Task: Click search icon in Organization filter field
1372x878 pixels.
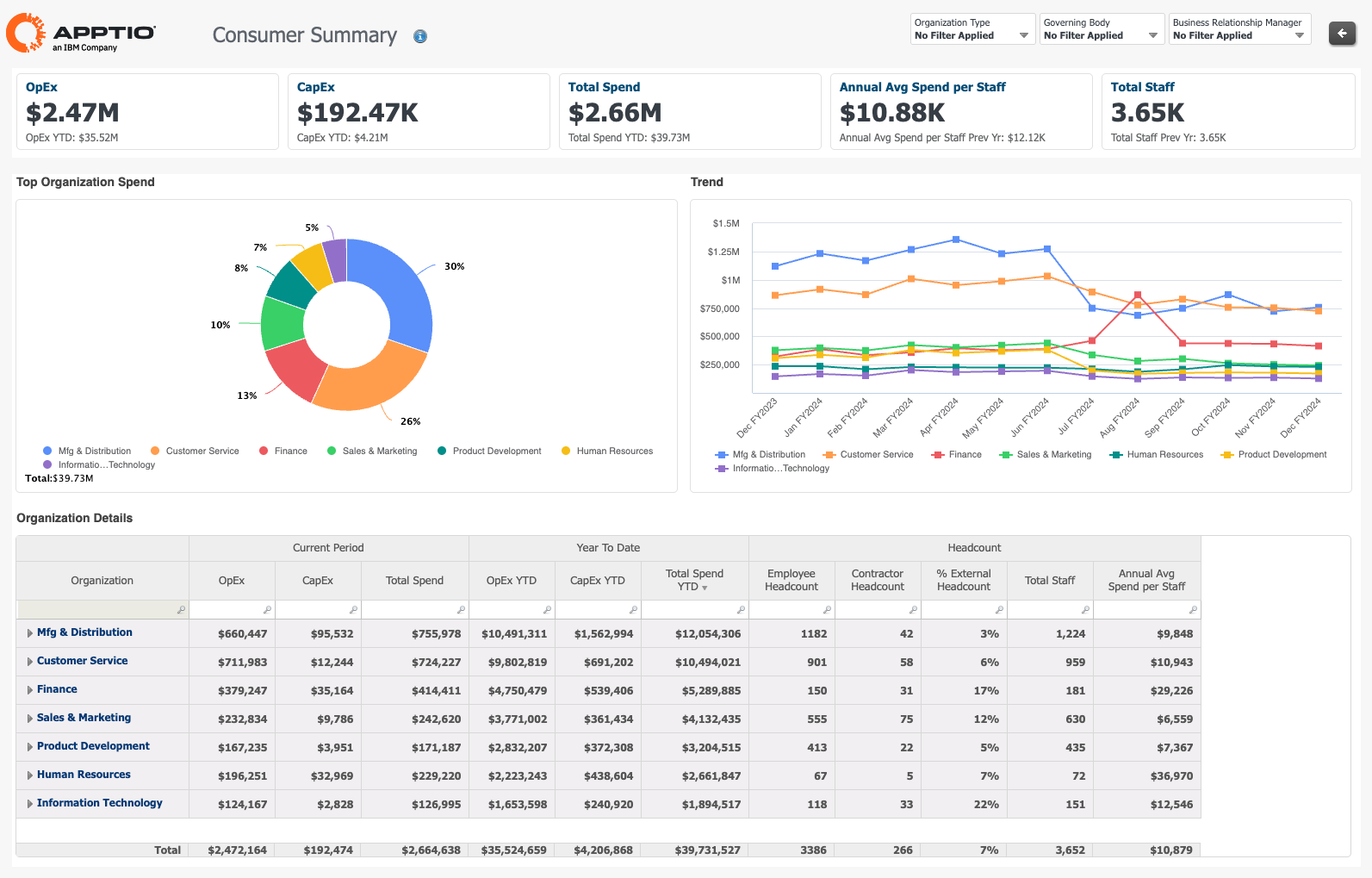Action: point(181,610)
